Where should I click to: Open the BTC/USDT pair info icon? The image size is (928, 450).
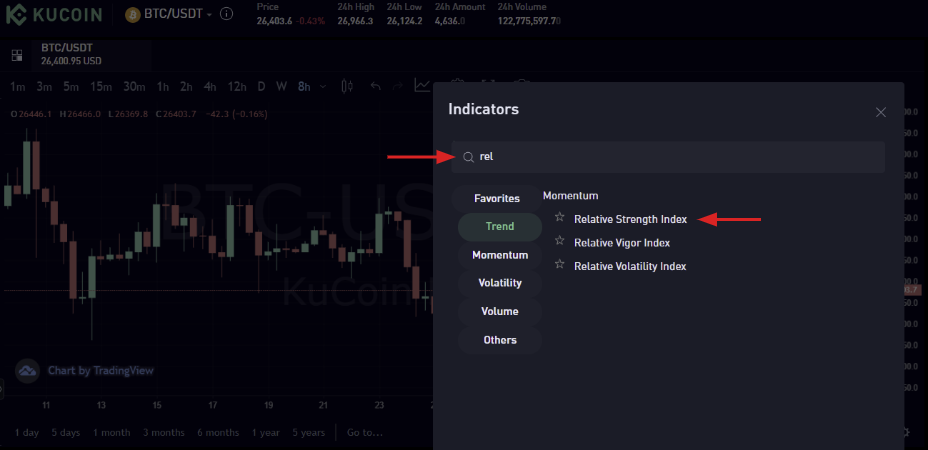coord(226,15)
